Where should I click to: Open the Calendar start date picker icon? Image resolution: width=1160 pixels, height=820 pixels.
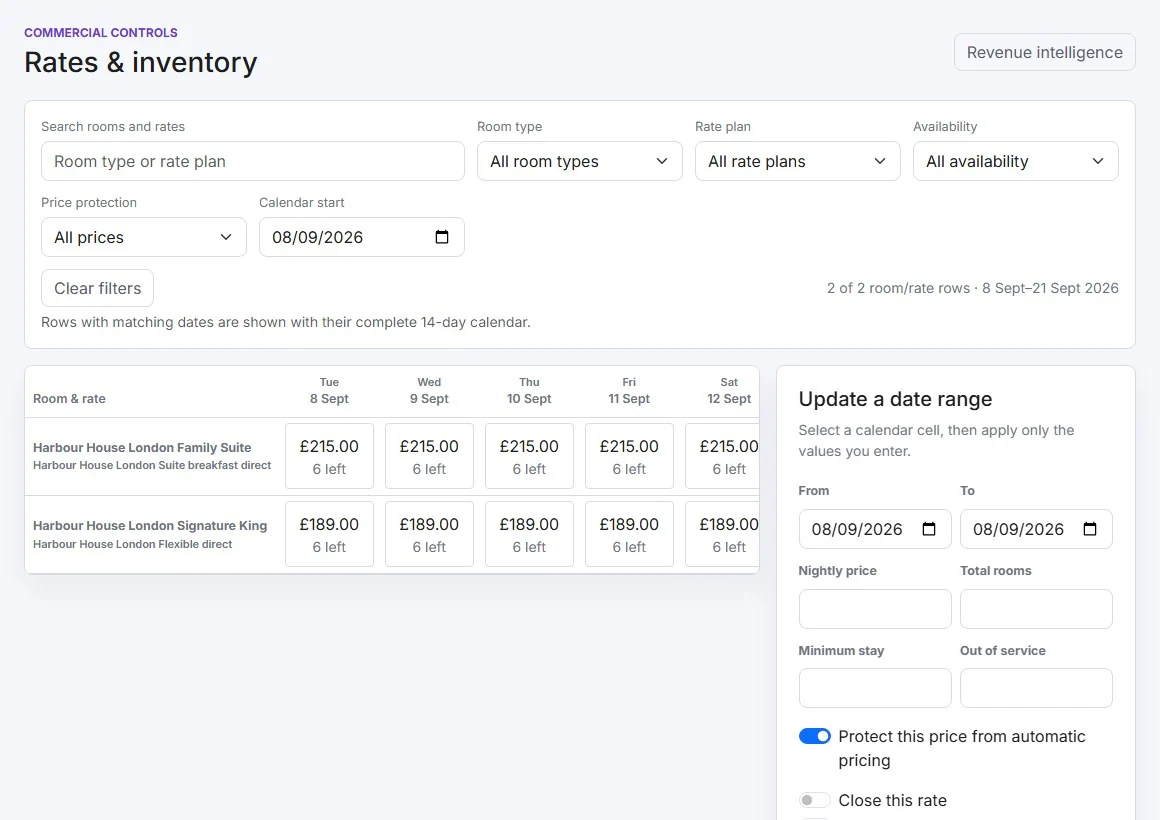coord(442,237)
